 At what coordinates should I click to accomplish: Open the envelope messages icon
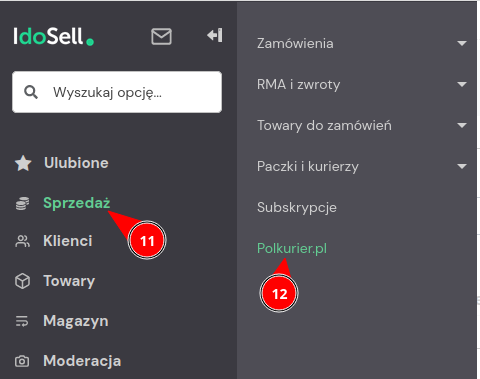[161, 36]
